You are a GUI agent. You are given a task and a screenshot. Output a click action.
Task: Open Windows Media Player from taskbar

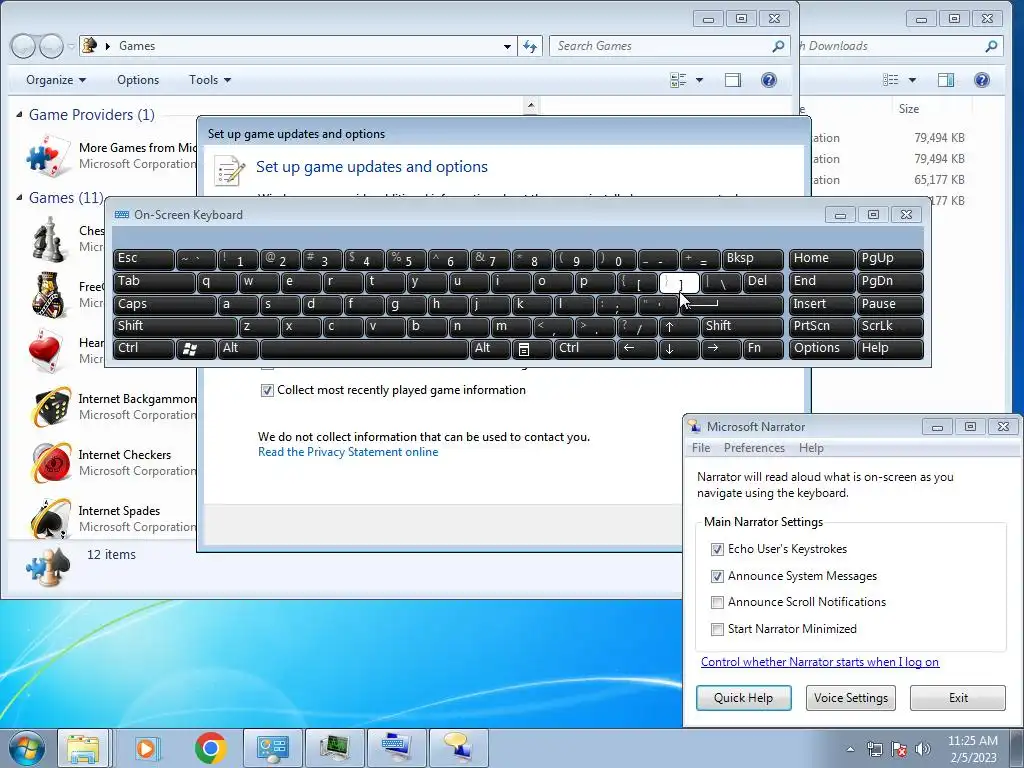[x=146, y=748]
